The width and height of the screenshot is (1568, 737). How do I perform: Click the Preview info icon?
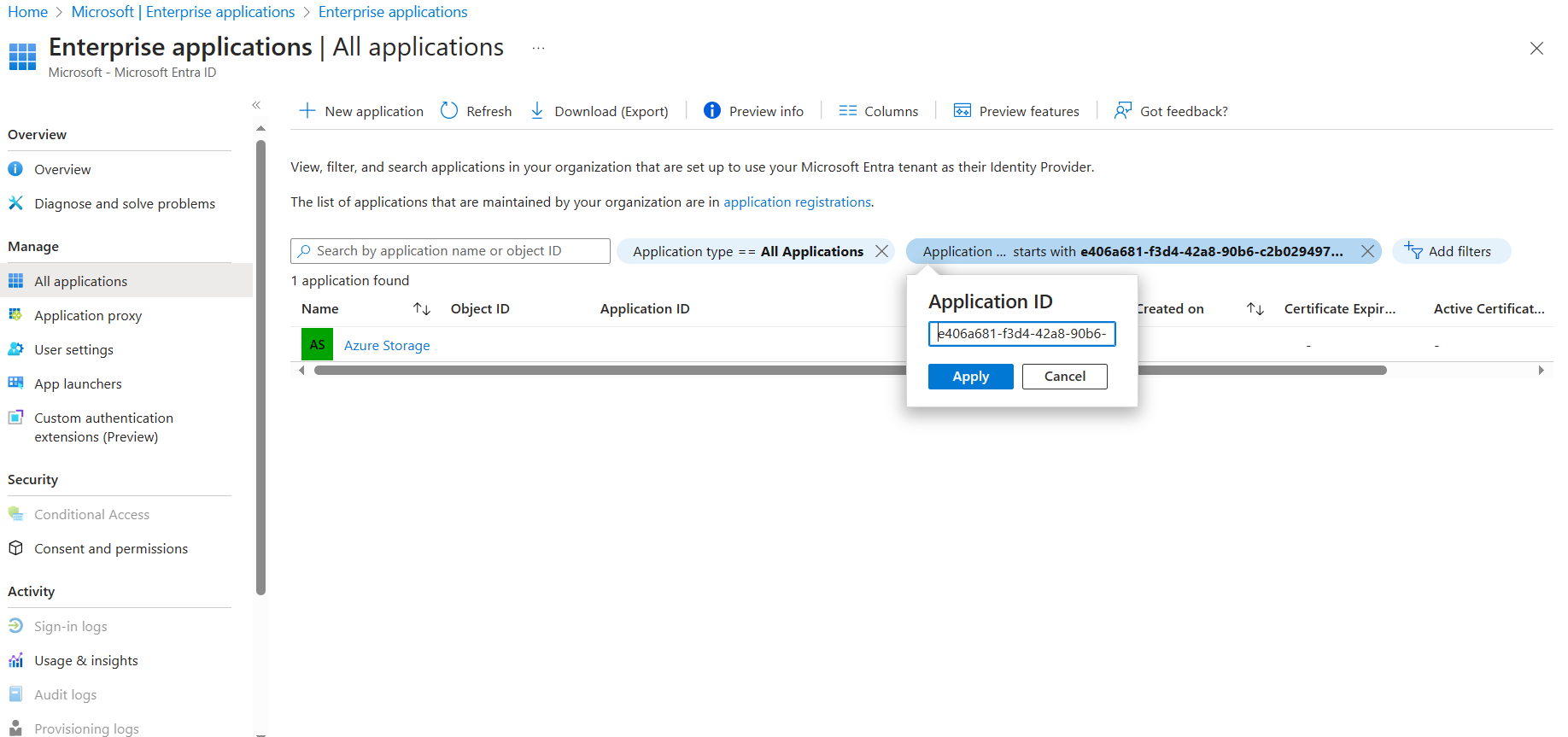point(711,110)
